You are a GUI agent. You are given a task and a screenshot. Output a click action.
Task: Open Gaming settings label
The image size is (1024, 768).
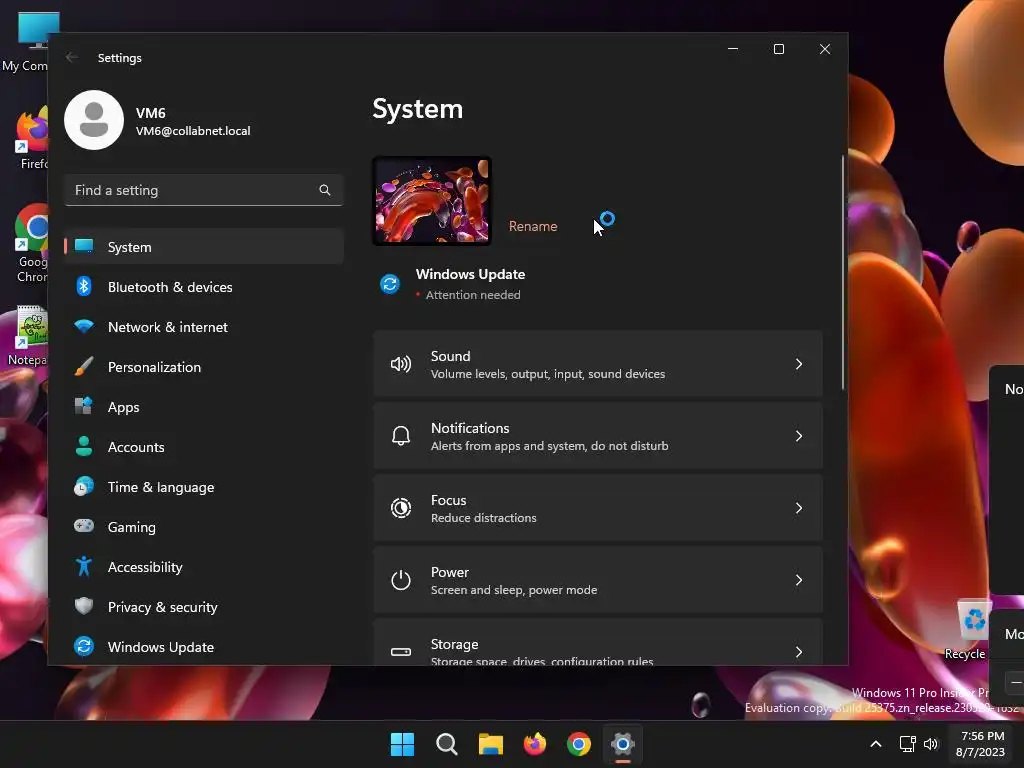[x=131, y=528]
